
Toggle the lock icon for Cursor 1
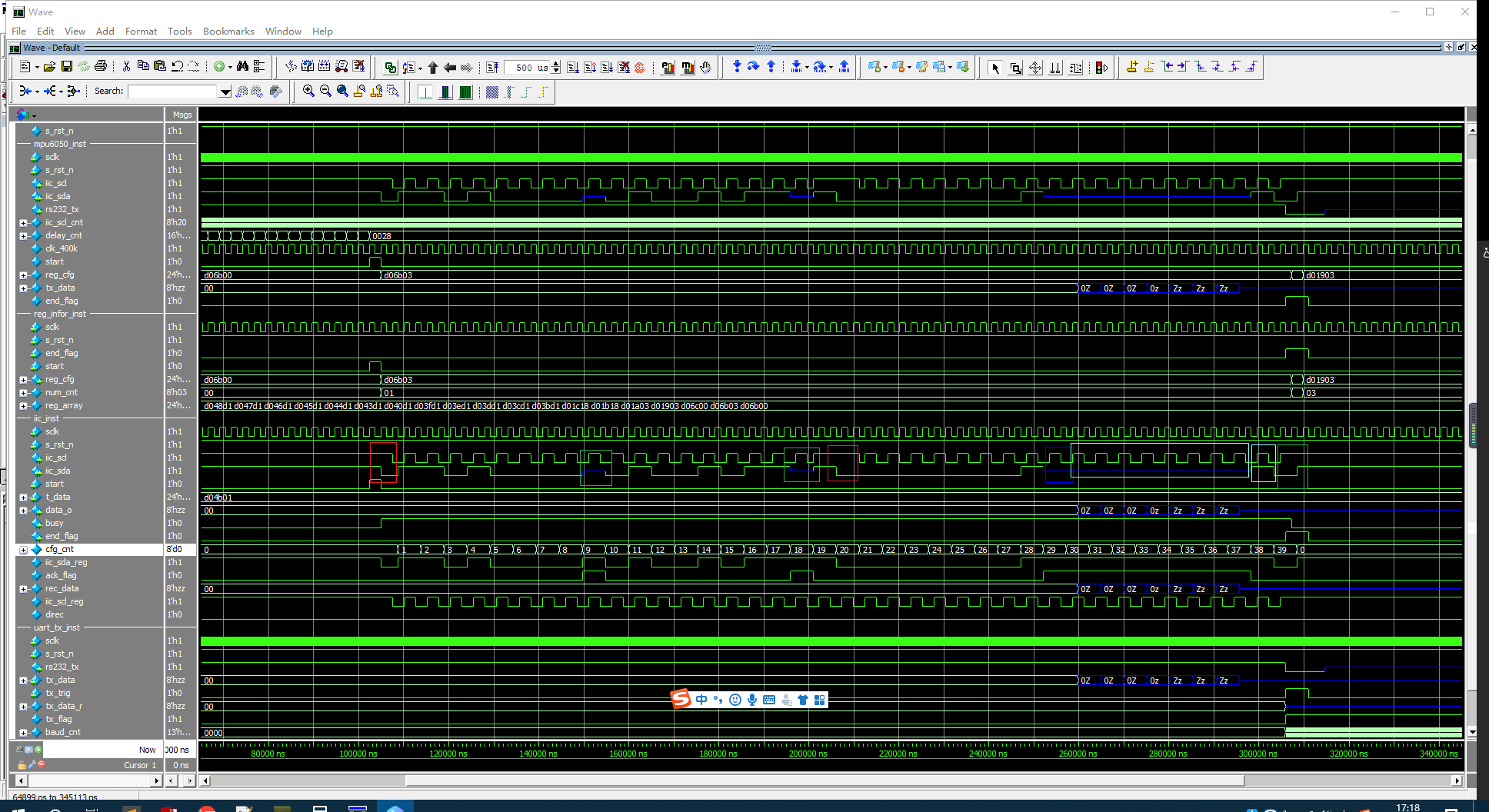(22, 765)
